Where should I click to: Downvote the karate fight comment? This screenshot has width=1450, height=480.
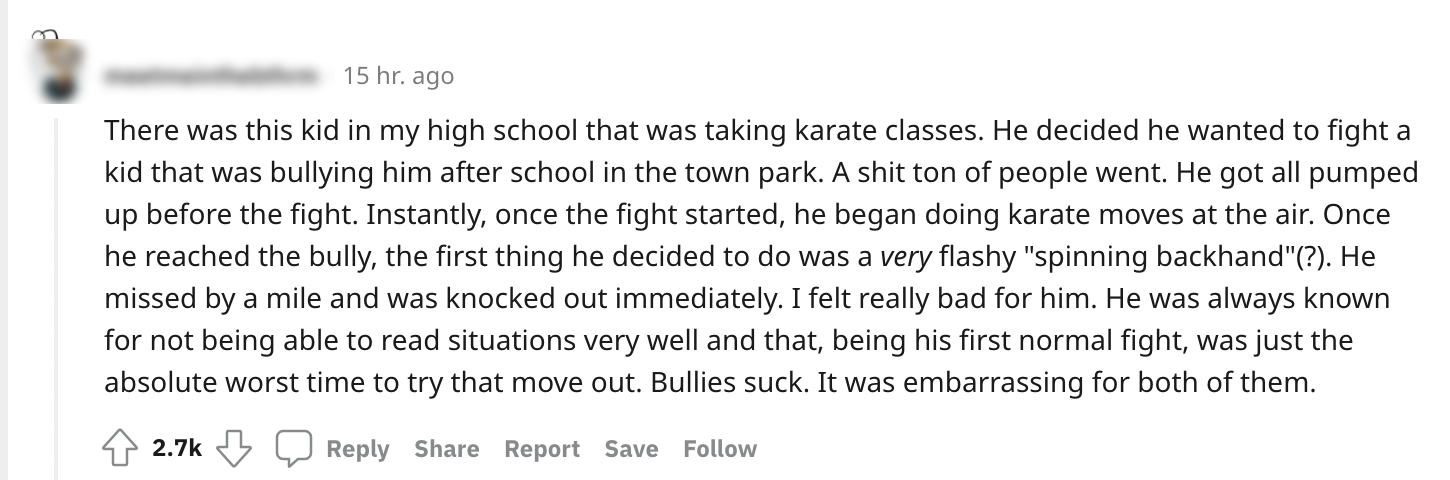click(x=234, y=450)
